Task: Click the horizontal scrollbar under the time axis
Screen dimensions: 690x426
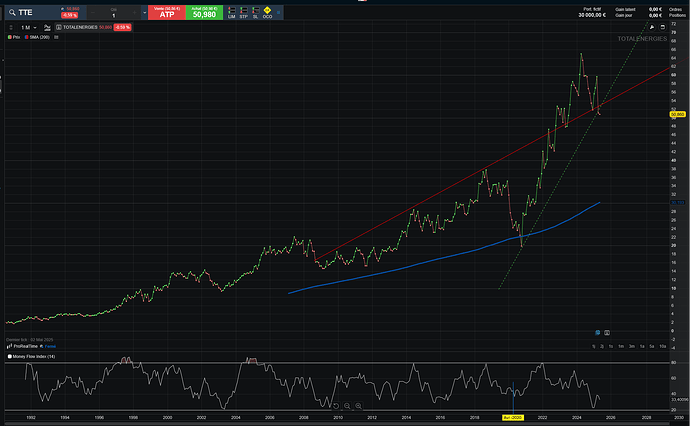Action: pyautogui.click(x=337, y=423)
